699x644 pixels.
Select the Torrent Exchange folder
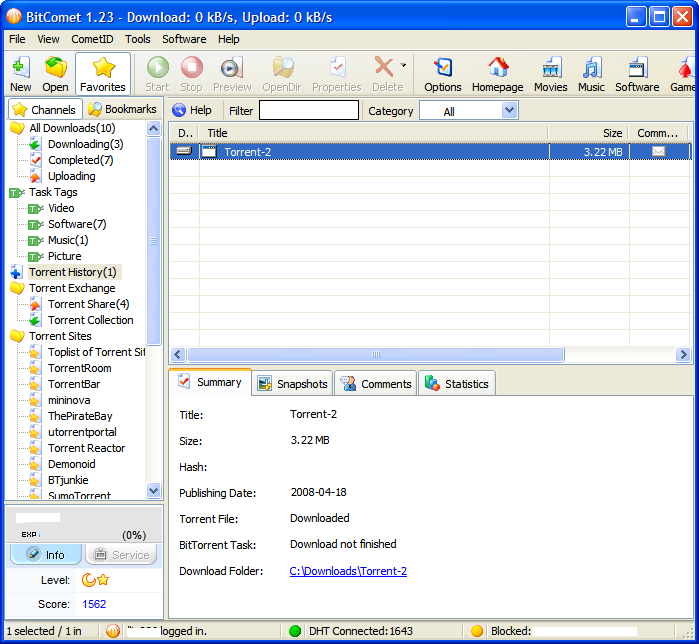pyautogui.click(x=72, y=288)
